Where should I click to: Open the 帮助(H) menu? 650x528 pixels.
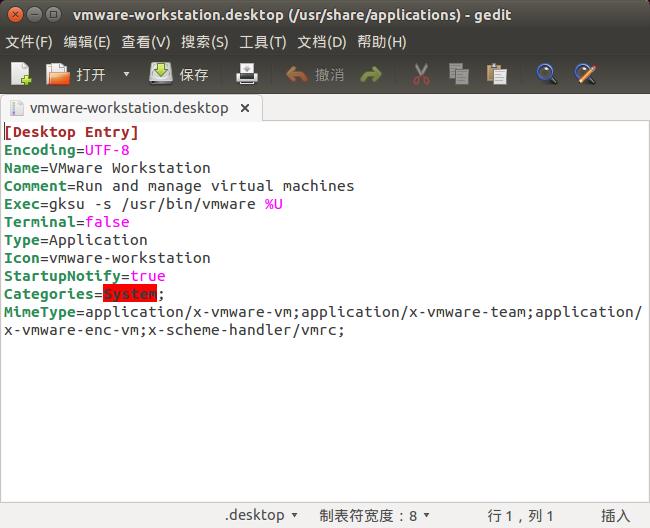point(382,42)
